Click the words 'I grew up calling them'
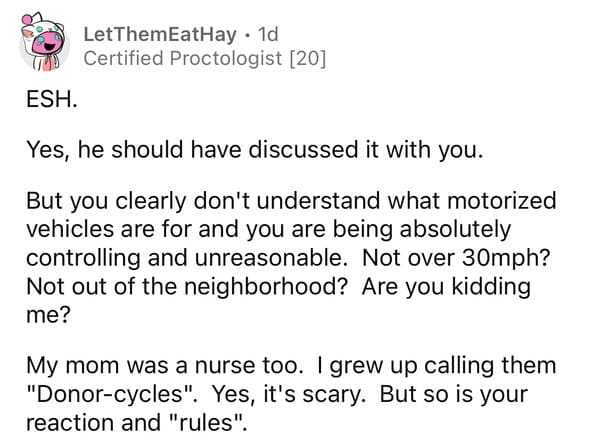Screen dimensions: 599x444 437,366
